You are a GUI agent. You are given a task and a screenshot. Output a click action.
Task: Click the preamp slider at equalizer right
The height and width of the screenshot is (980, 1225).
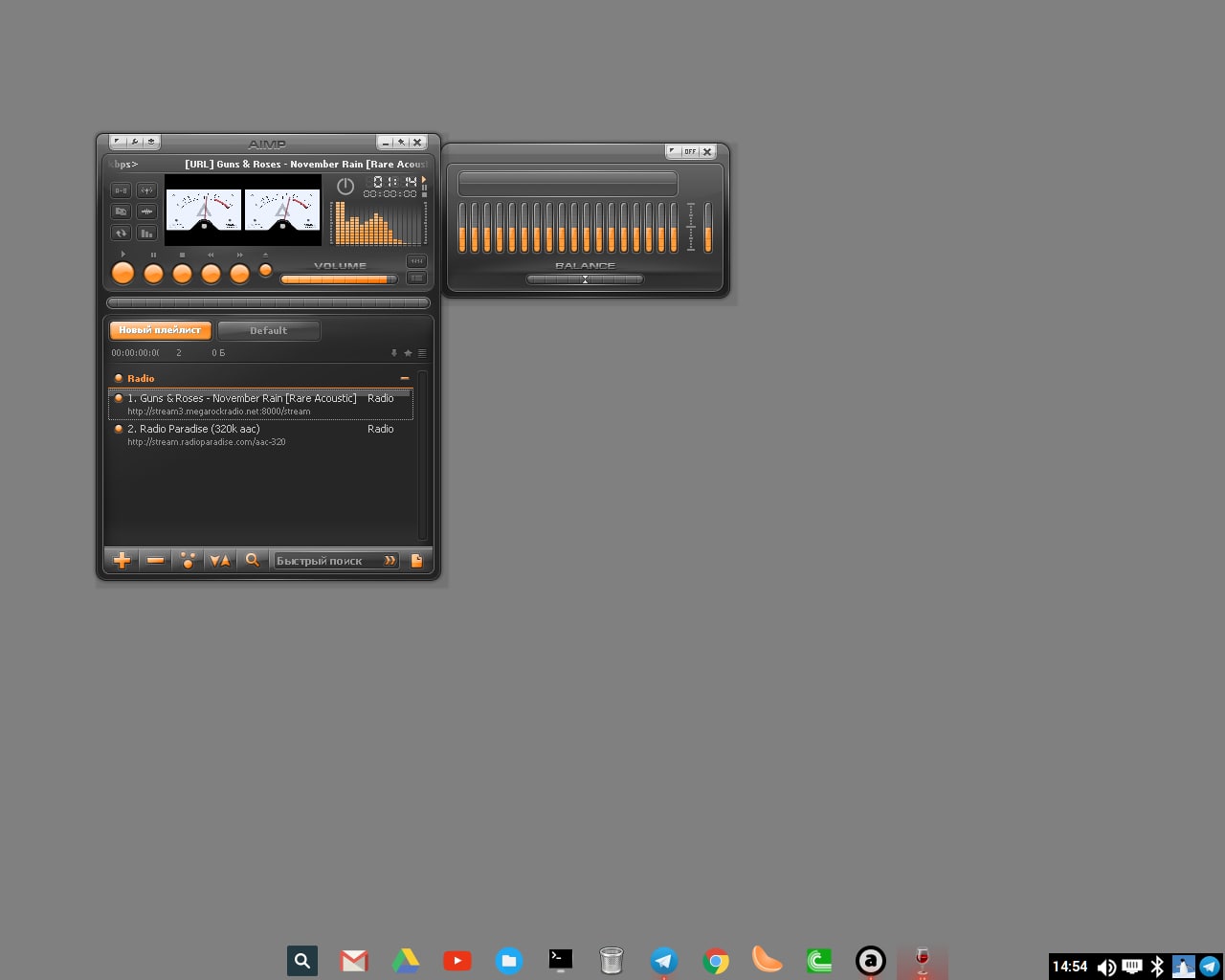[708, 227]
